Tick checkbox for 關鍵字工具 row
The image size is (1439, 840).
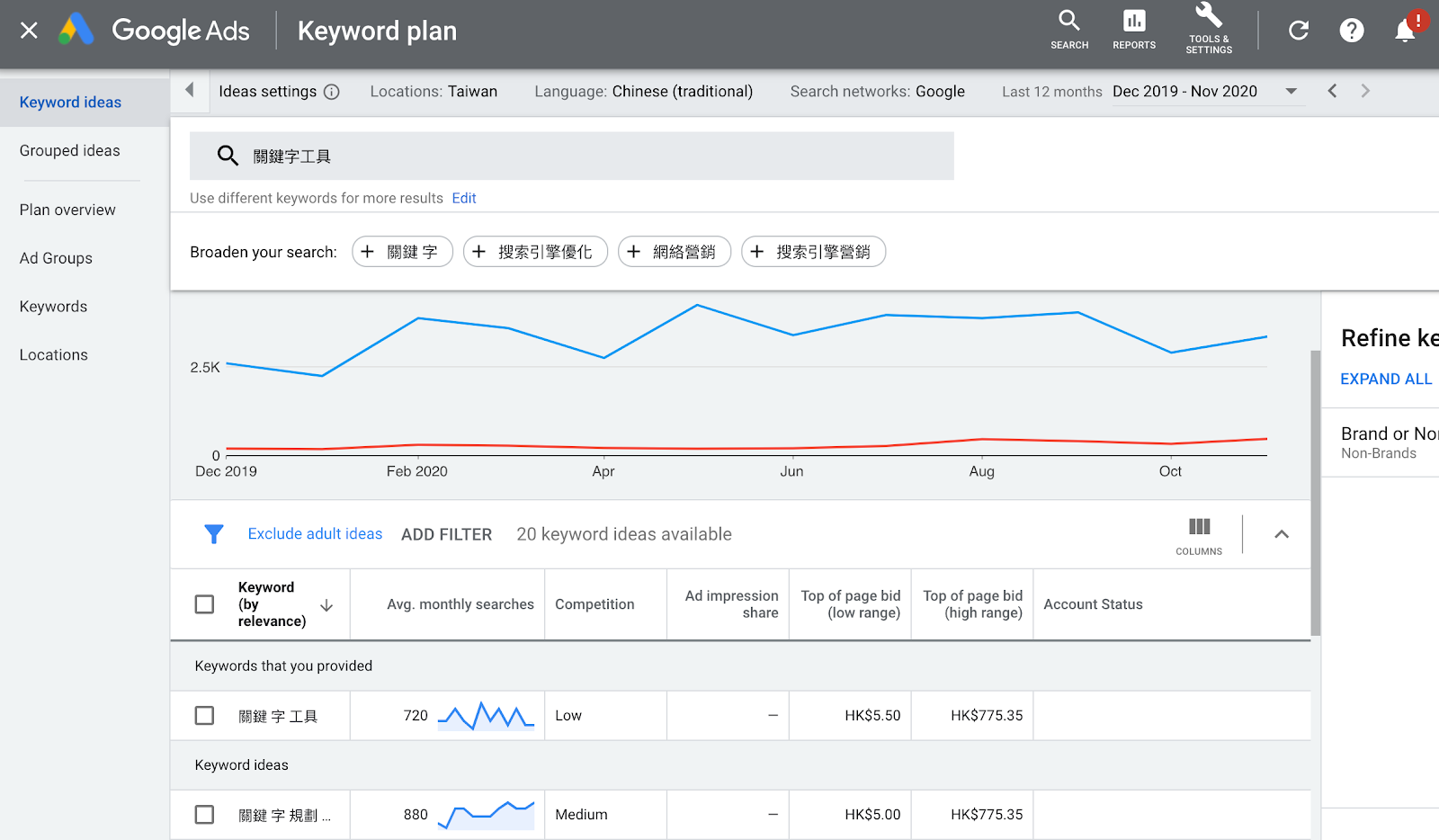(205, 716)
